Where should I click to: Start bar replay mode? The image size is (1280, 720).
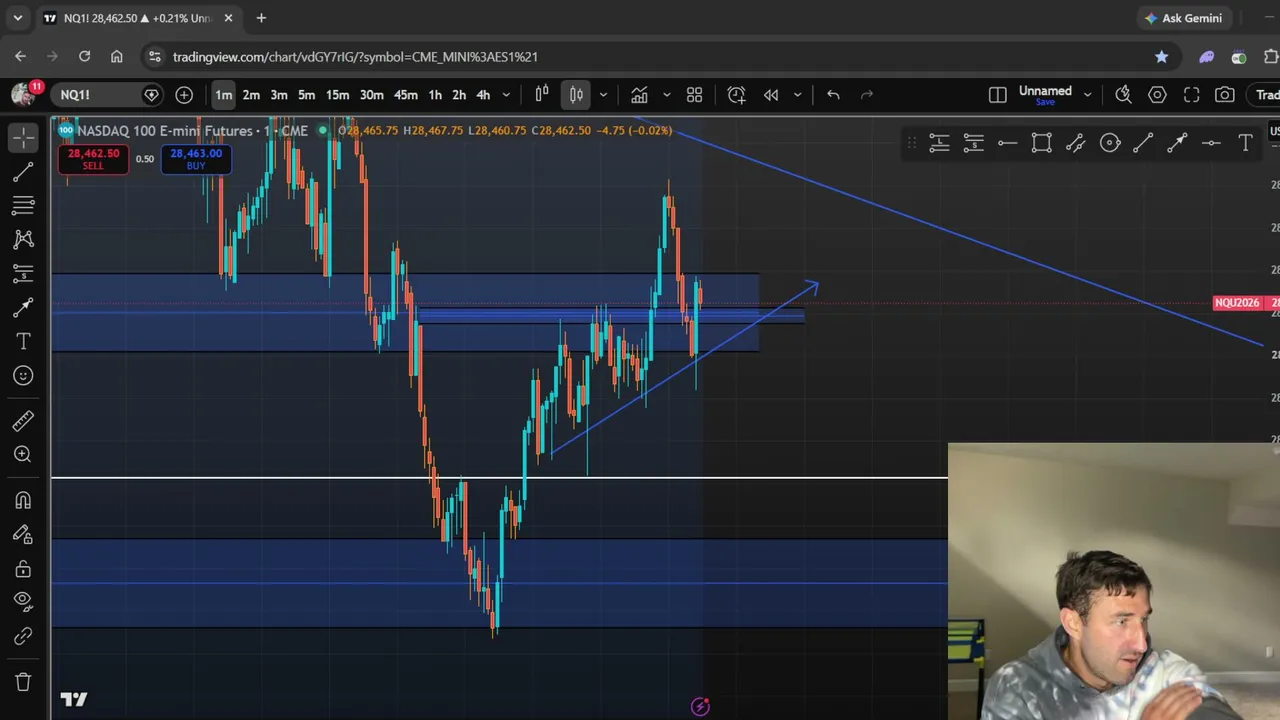click(x=771, y=95)
